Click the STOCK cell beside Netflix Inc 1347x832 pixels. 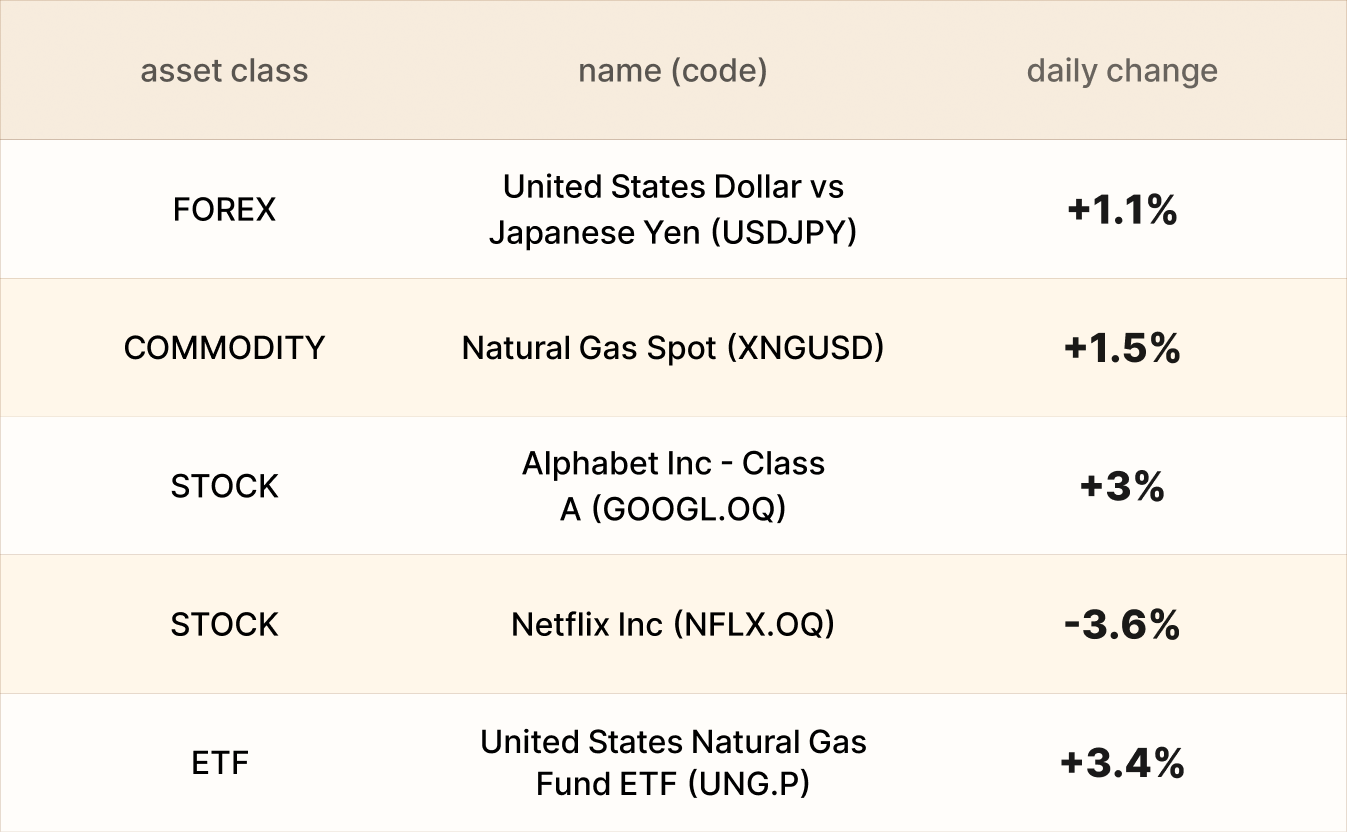click(x=224, y=625)
